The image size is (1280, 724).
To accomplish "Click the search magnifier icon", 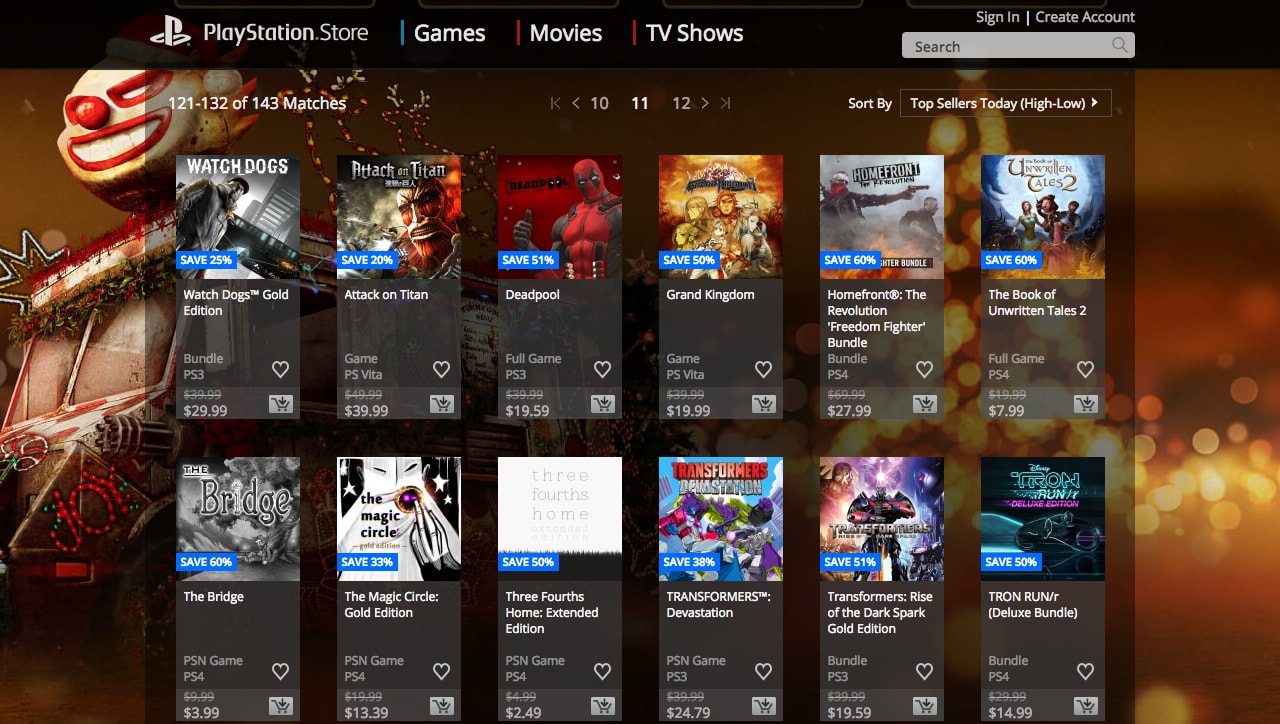I will point(1120,45).
